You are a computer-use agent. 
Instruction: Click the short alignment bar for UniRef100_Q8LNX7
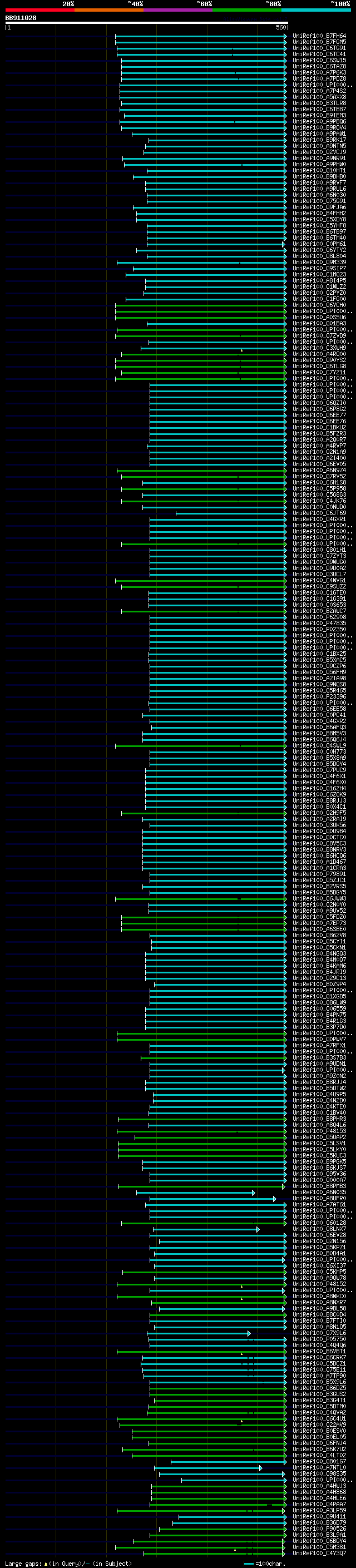click(x=206, y=1229)
